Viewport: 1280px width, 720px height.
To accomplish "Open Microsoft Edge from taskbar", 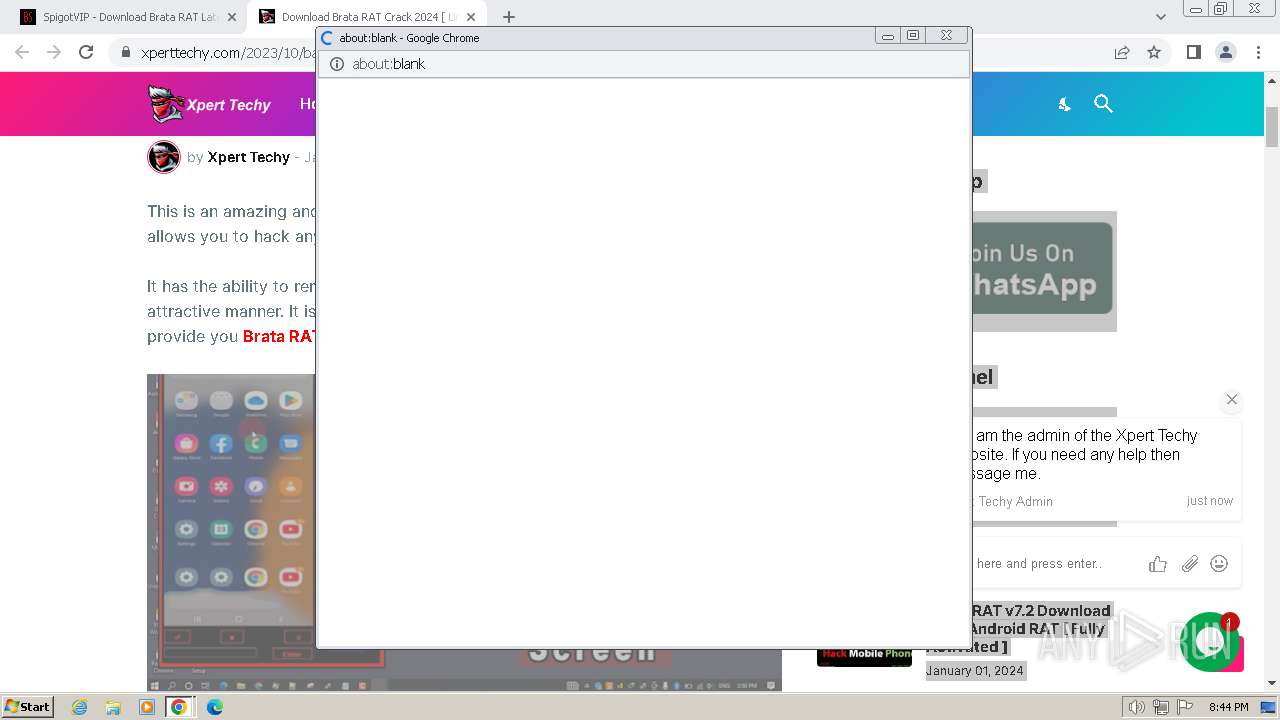I will (x=214, y=707).
